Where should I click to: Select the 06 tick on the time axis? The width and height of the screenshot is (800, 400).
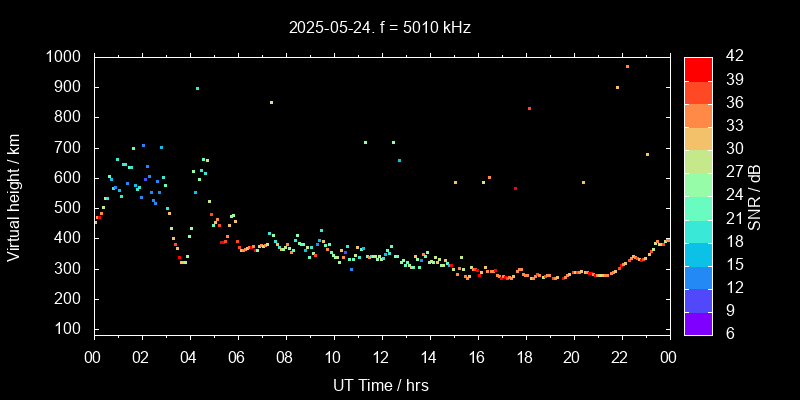pos(236,357)
